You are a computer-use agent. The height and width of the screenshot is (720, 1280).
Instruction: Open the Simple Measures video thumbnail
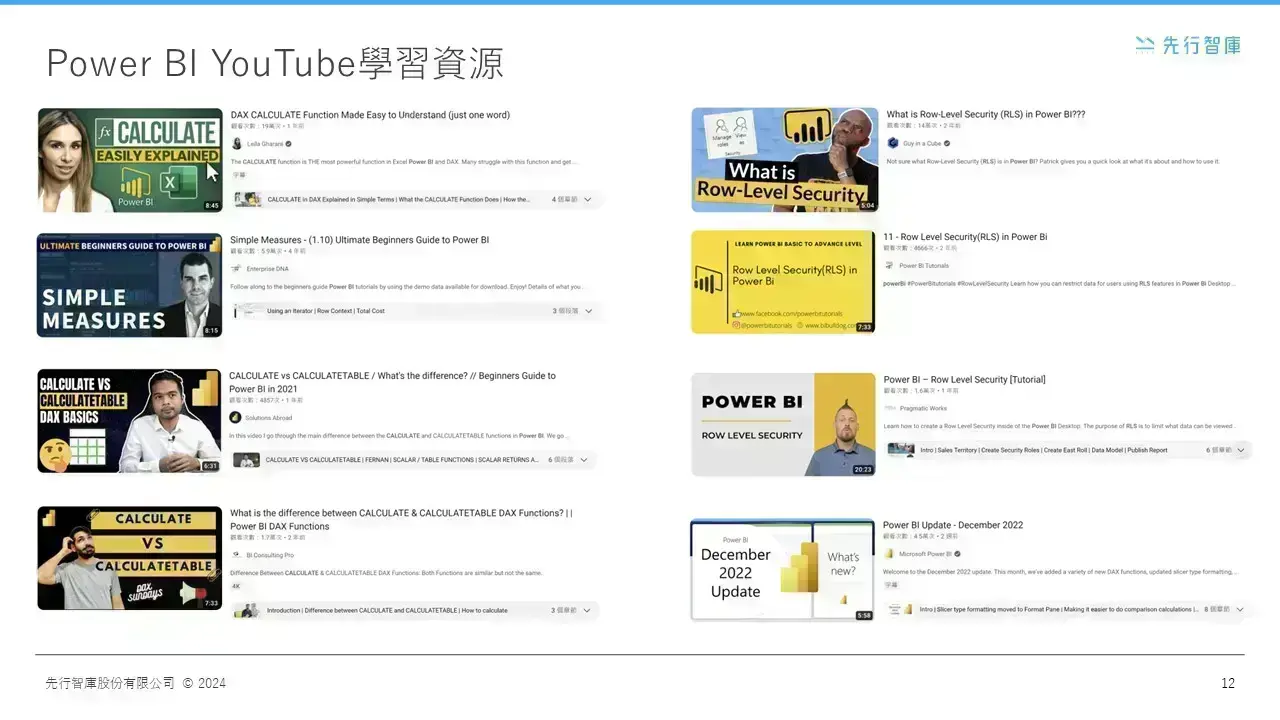(130, 285)
